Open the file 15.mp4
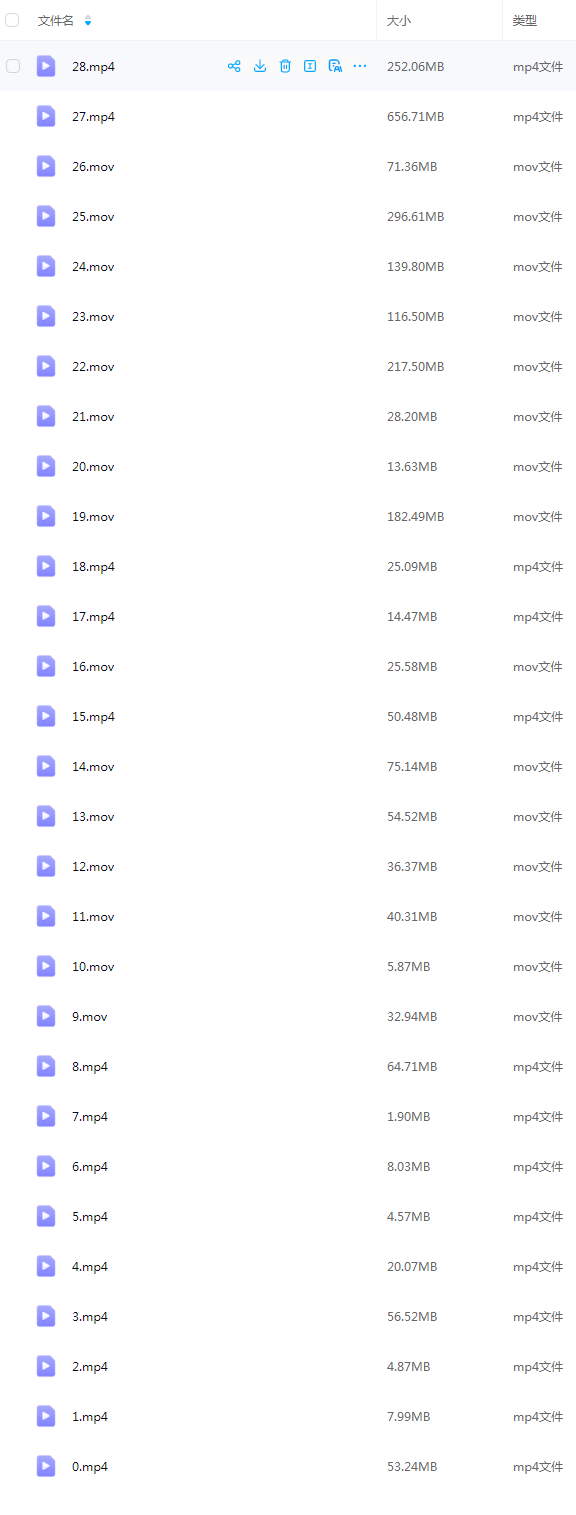Screen dimensions: 576x1515 93,717
